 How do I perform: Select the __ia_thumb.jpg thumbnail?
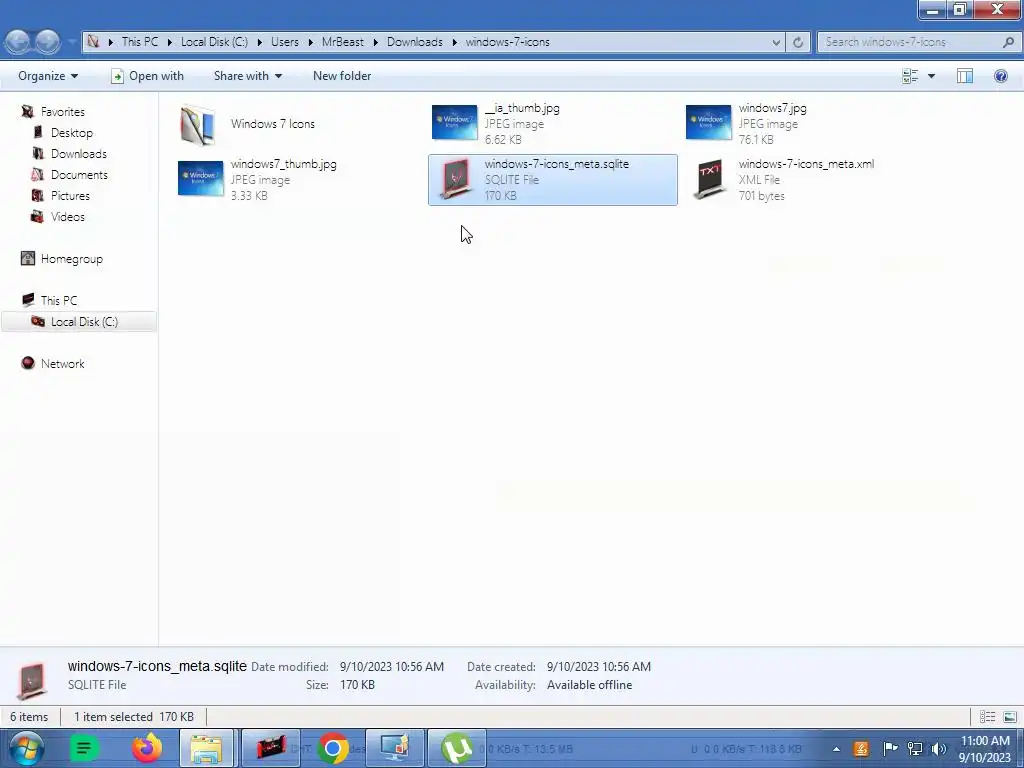pos(455,122)
